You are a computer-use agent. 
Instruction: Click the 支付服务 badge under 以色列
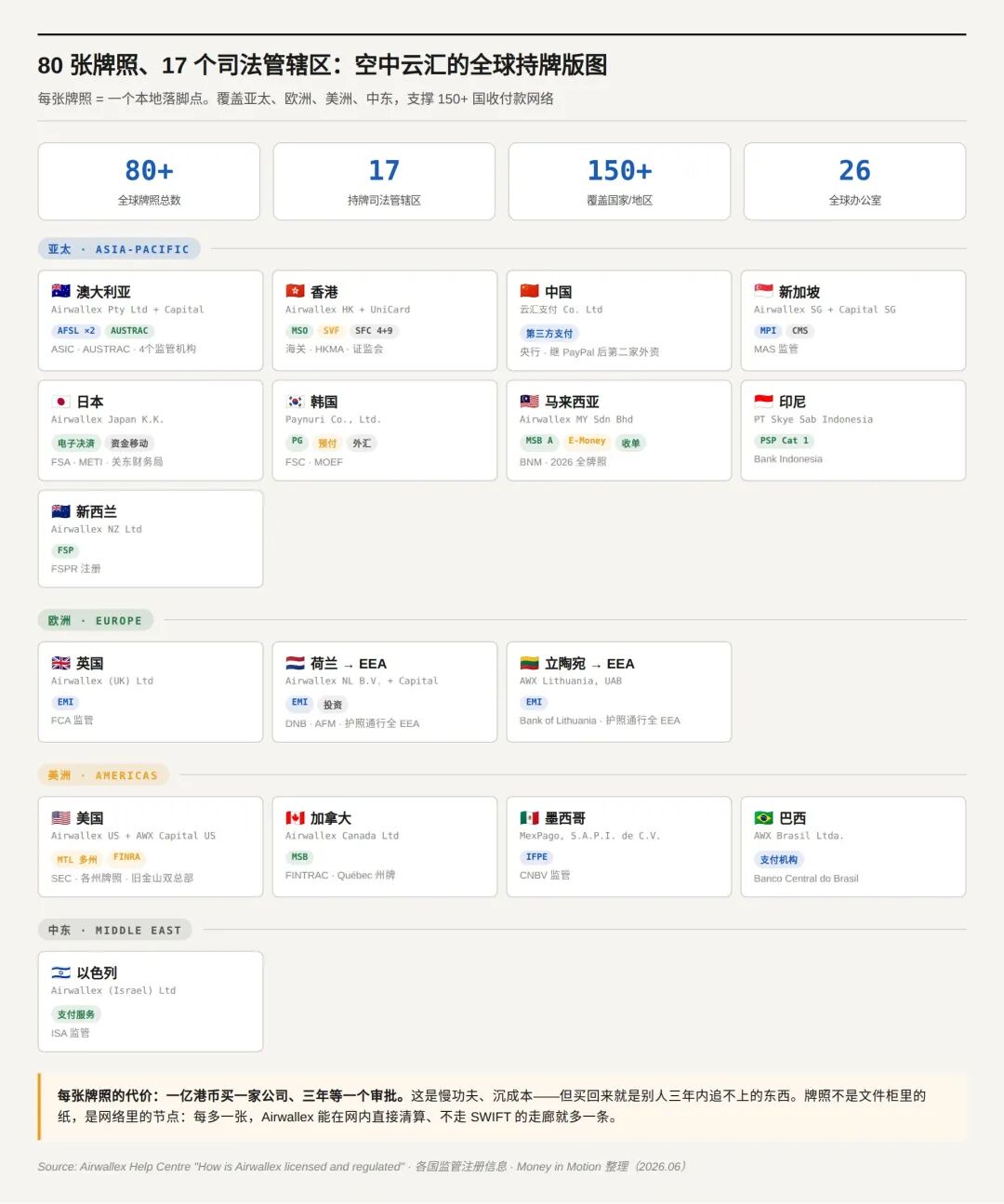click(76, 1014)
